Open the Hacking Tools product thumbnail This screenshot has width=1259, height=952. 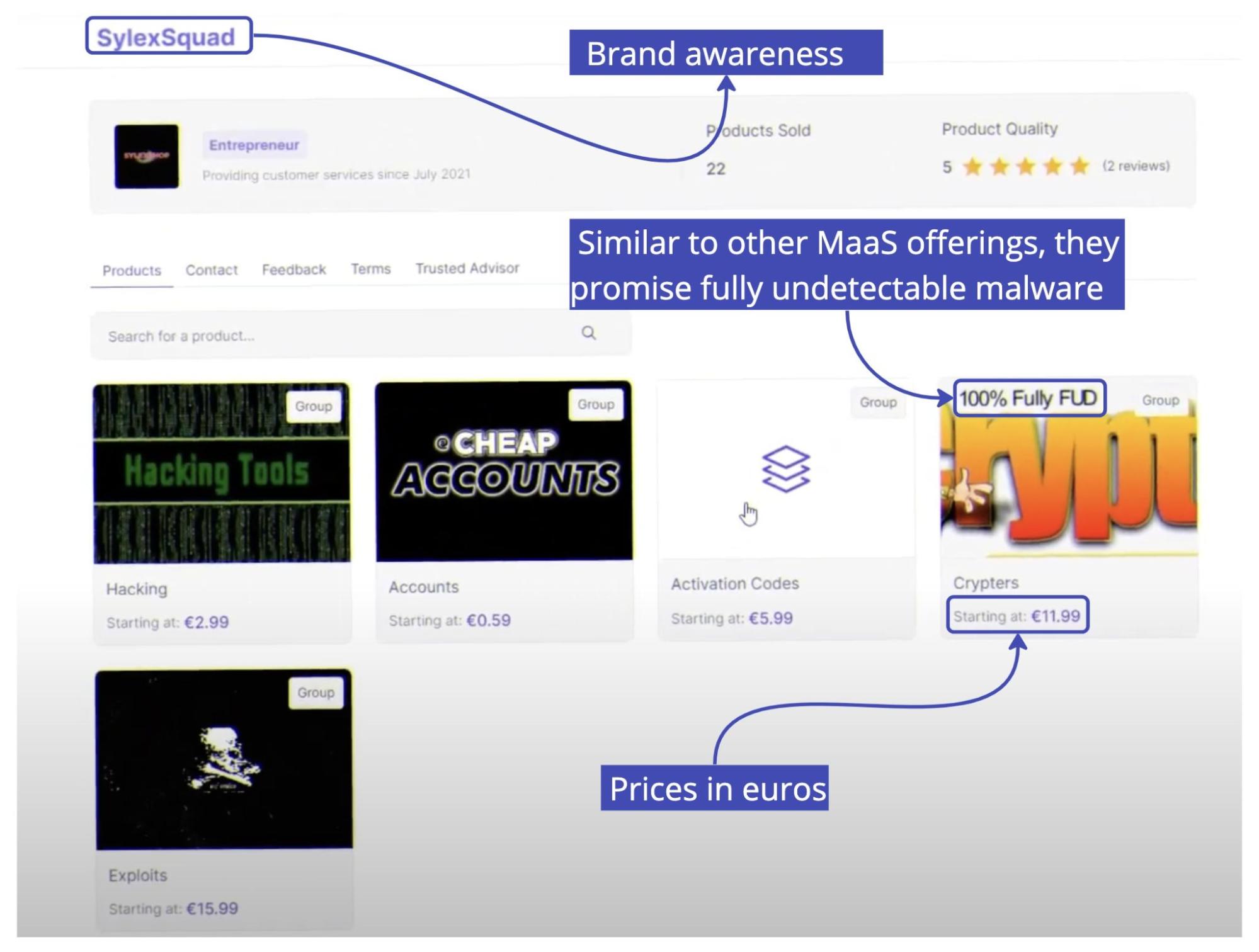222,472
